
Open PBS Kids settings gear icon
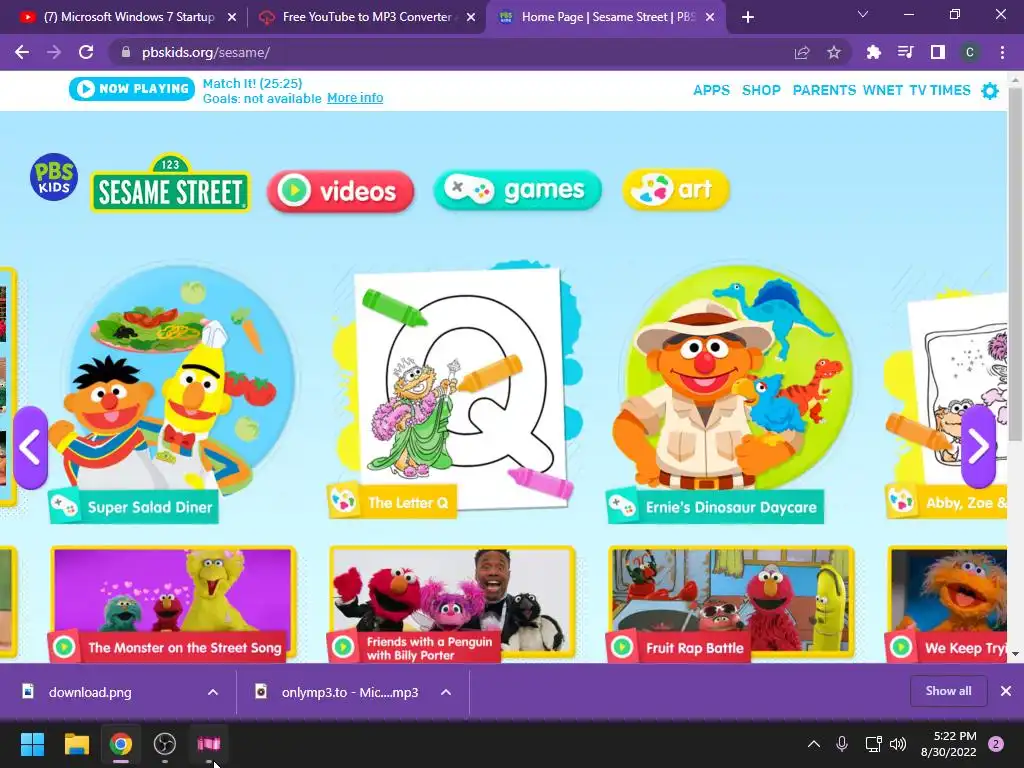click(x=991, y=91)
